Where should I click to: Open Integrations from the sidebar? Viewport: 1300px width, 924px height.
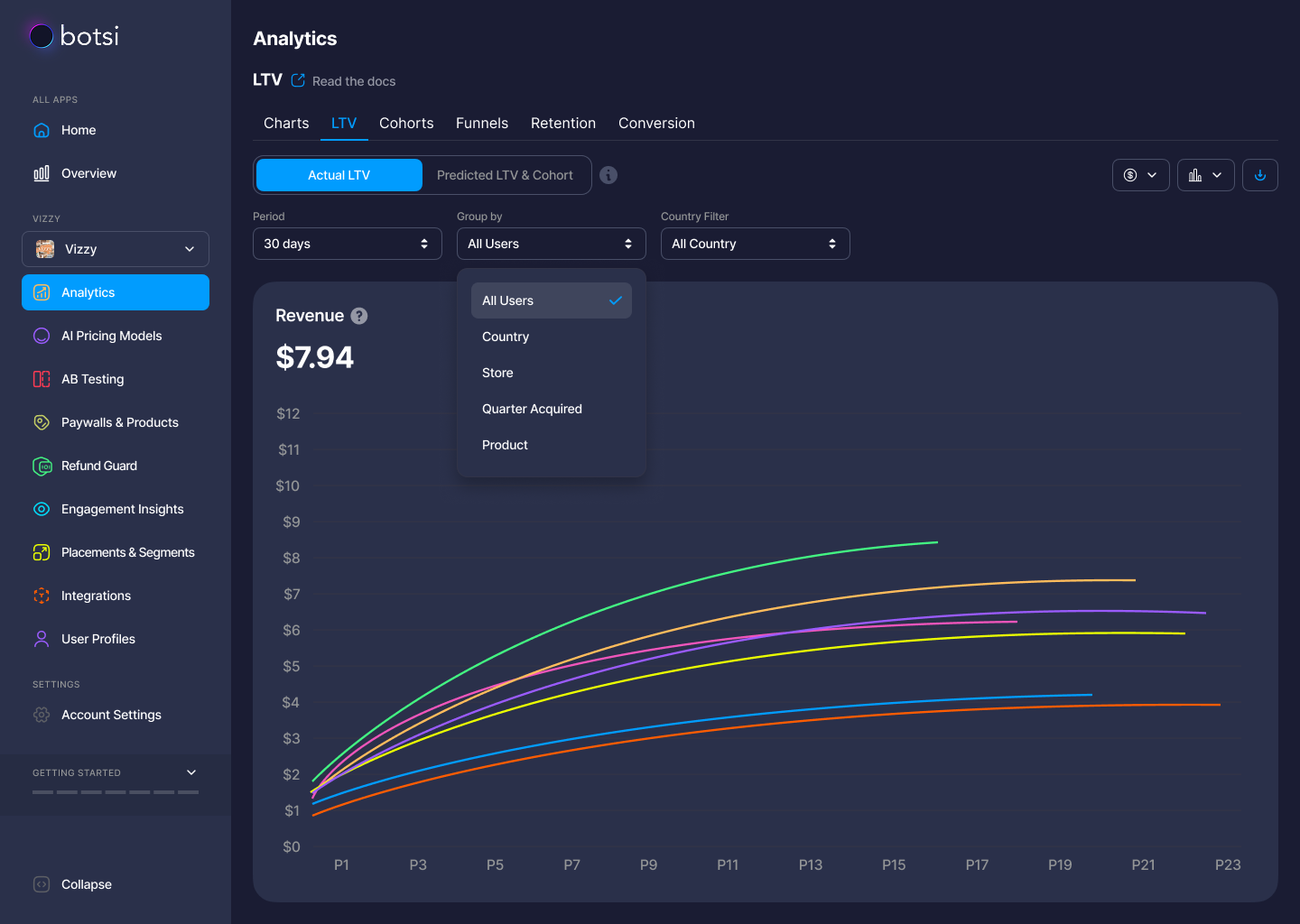[x=96, y=596]
